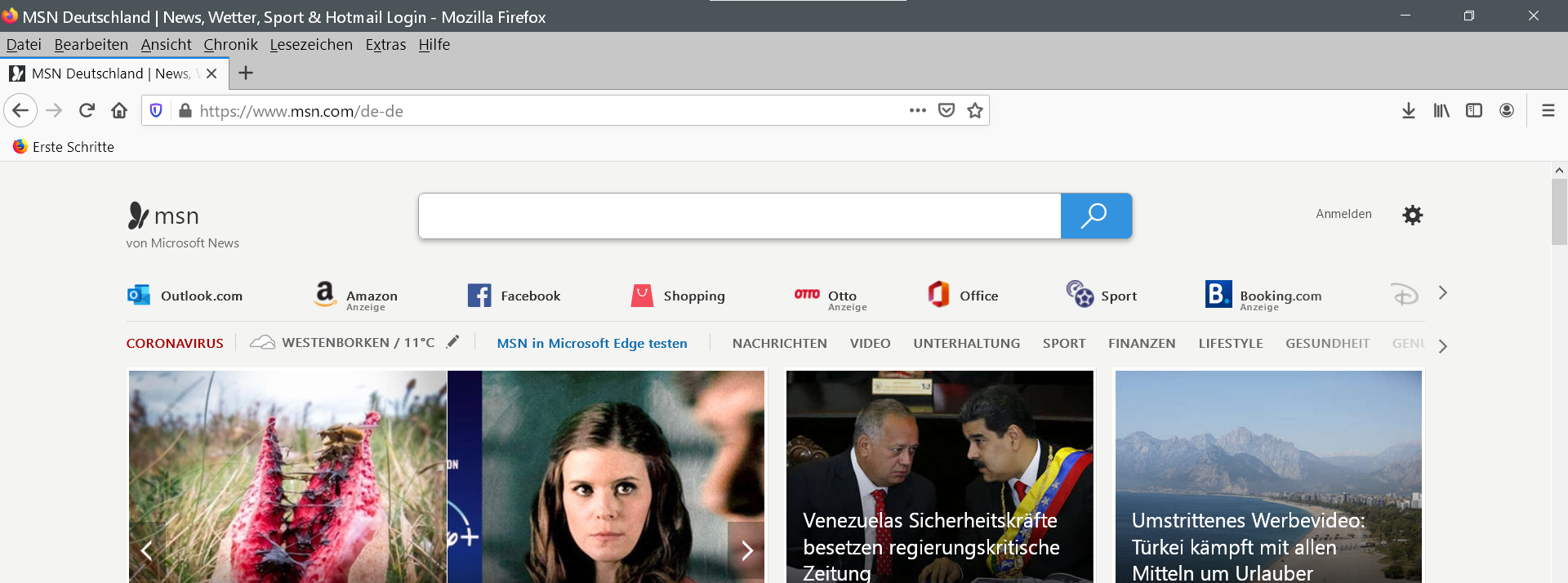Open a new tab with plus
Image resolution: width=1568 pixels, height=583 pixels.
[246, 73]
